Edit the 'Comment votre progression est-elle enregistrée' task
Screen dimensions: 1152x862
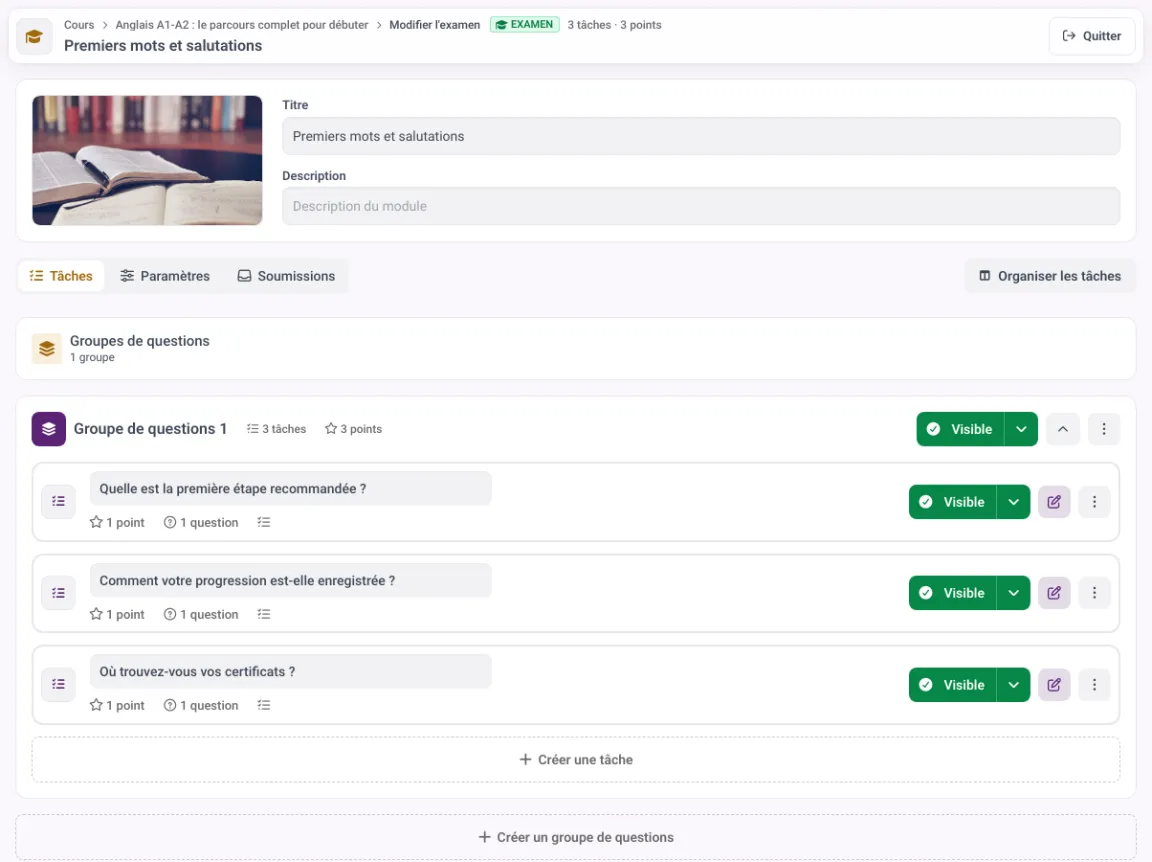1054,593
